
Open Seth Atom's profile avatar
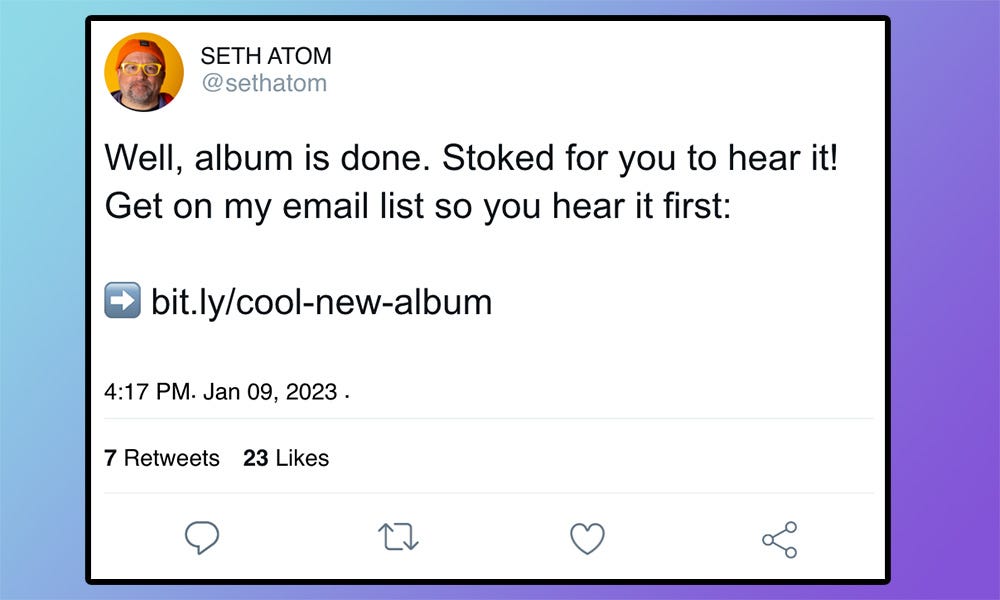(144, 72)
